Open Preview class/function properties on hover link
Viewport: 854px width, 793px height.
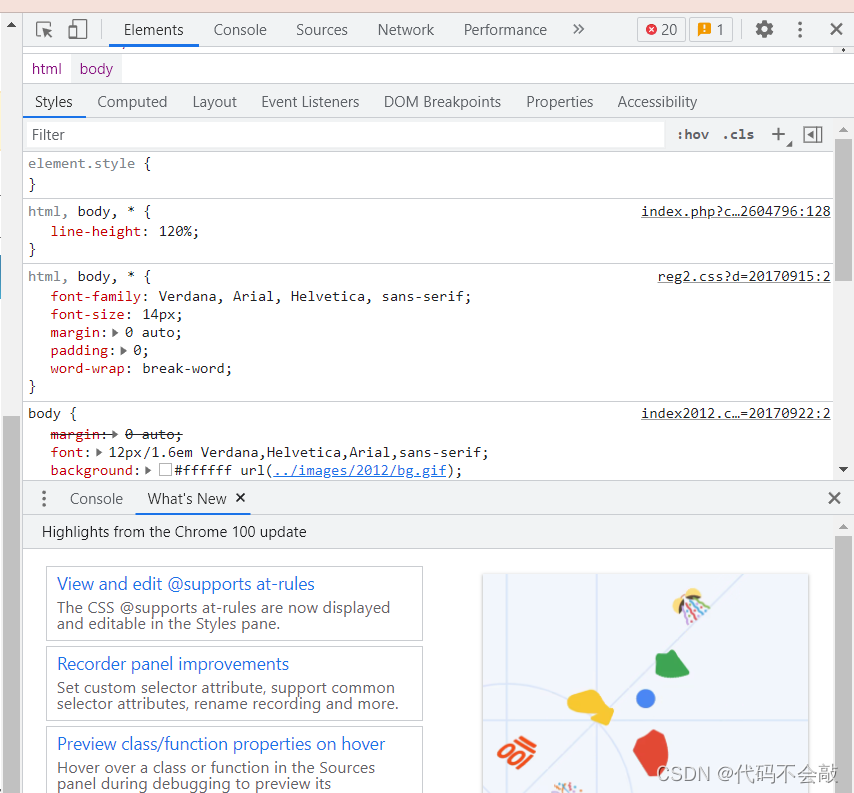click(221, 745)
